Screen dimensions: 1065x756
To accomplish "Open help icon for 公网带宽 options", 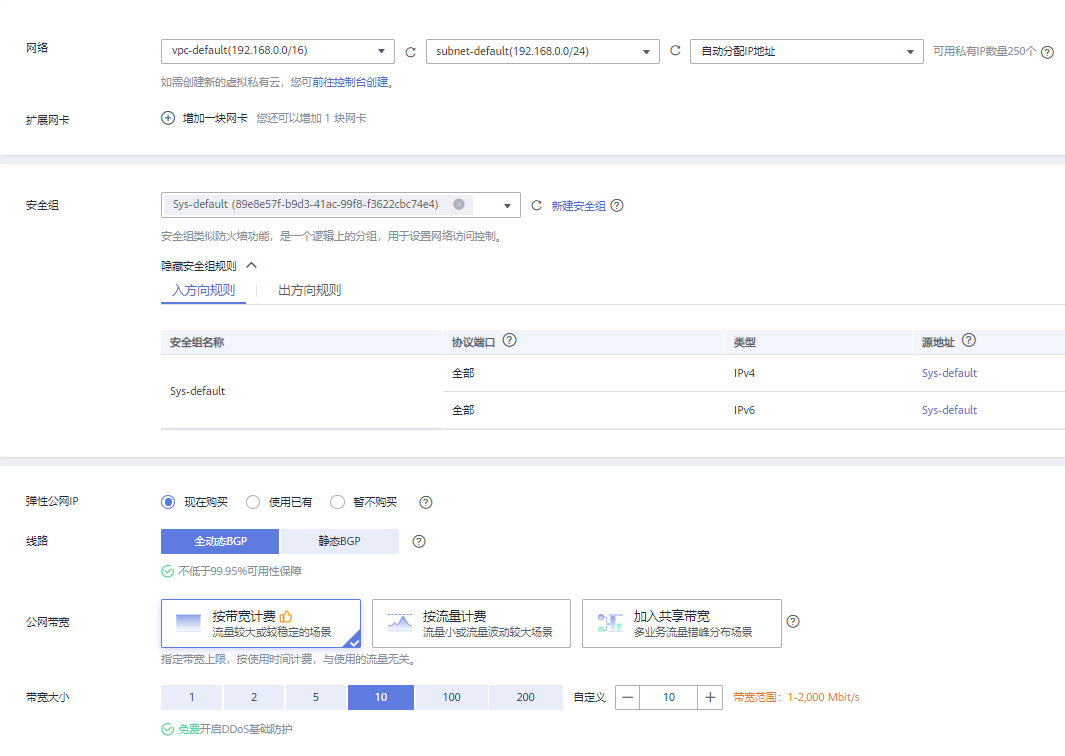I will coord(793,622).
